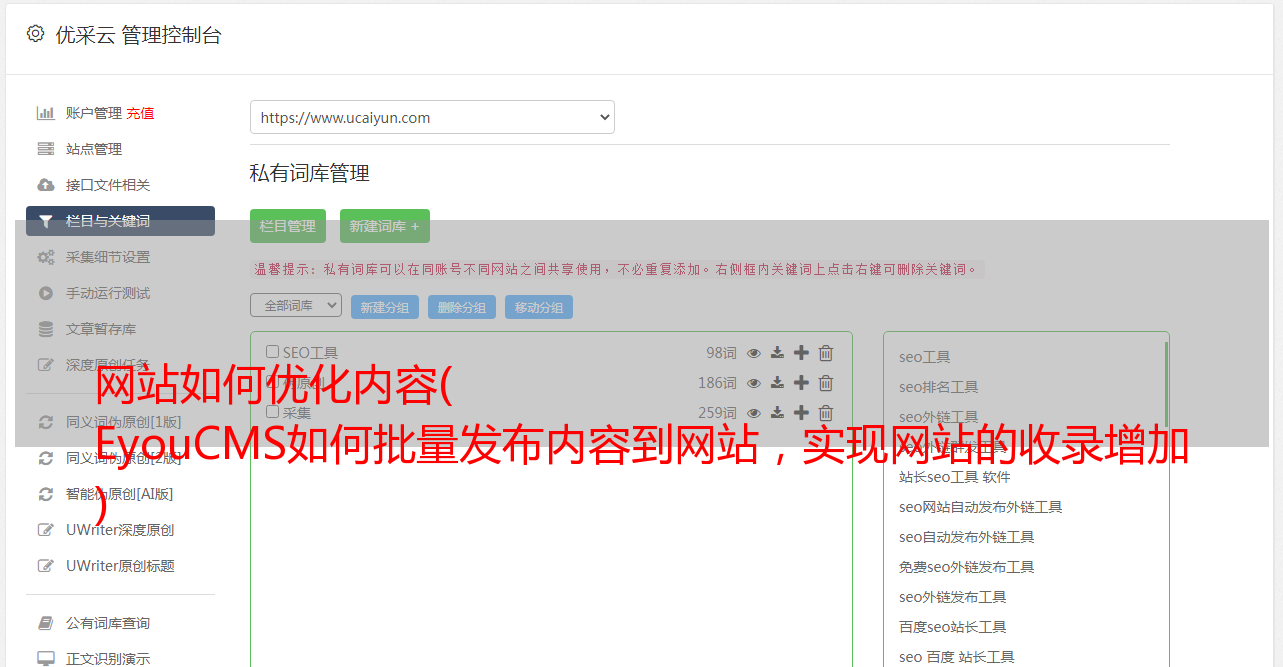
Task: Add keywords to the SEO工具 library
Action: coord(801,353)
